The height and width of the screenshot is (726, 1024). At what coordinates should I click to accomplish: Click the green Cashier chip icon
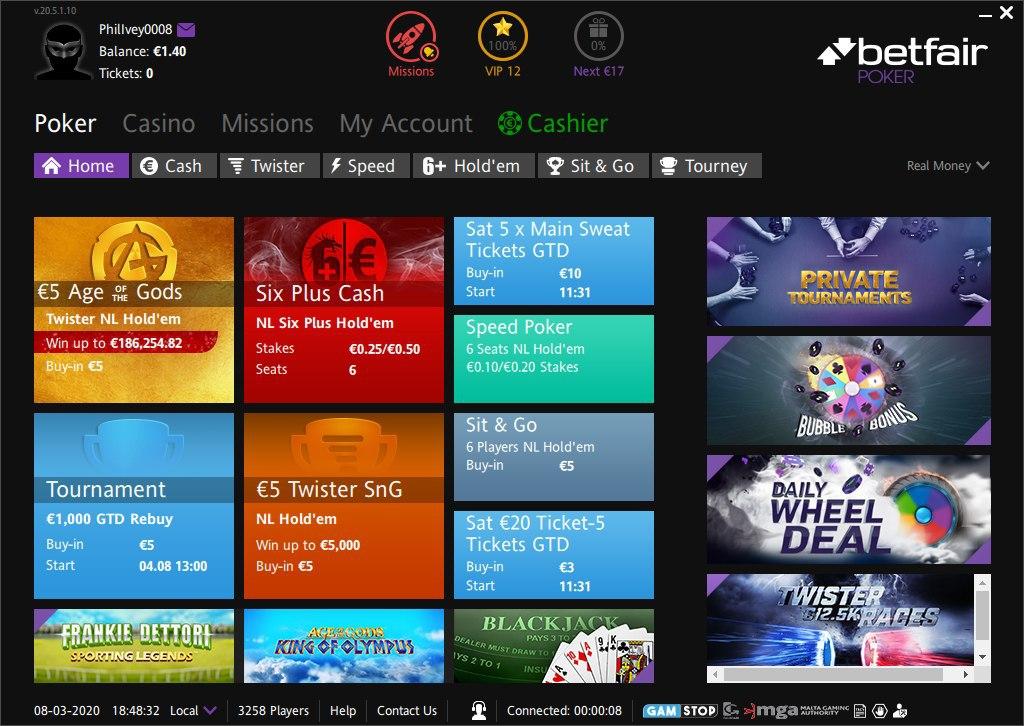pyautogui.click(x=510, y=123)
